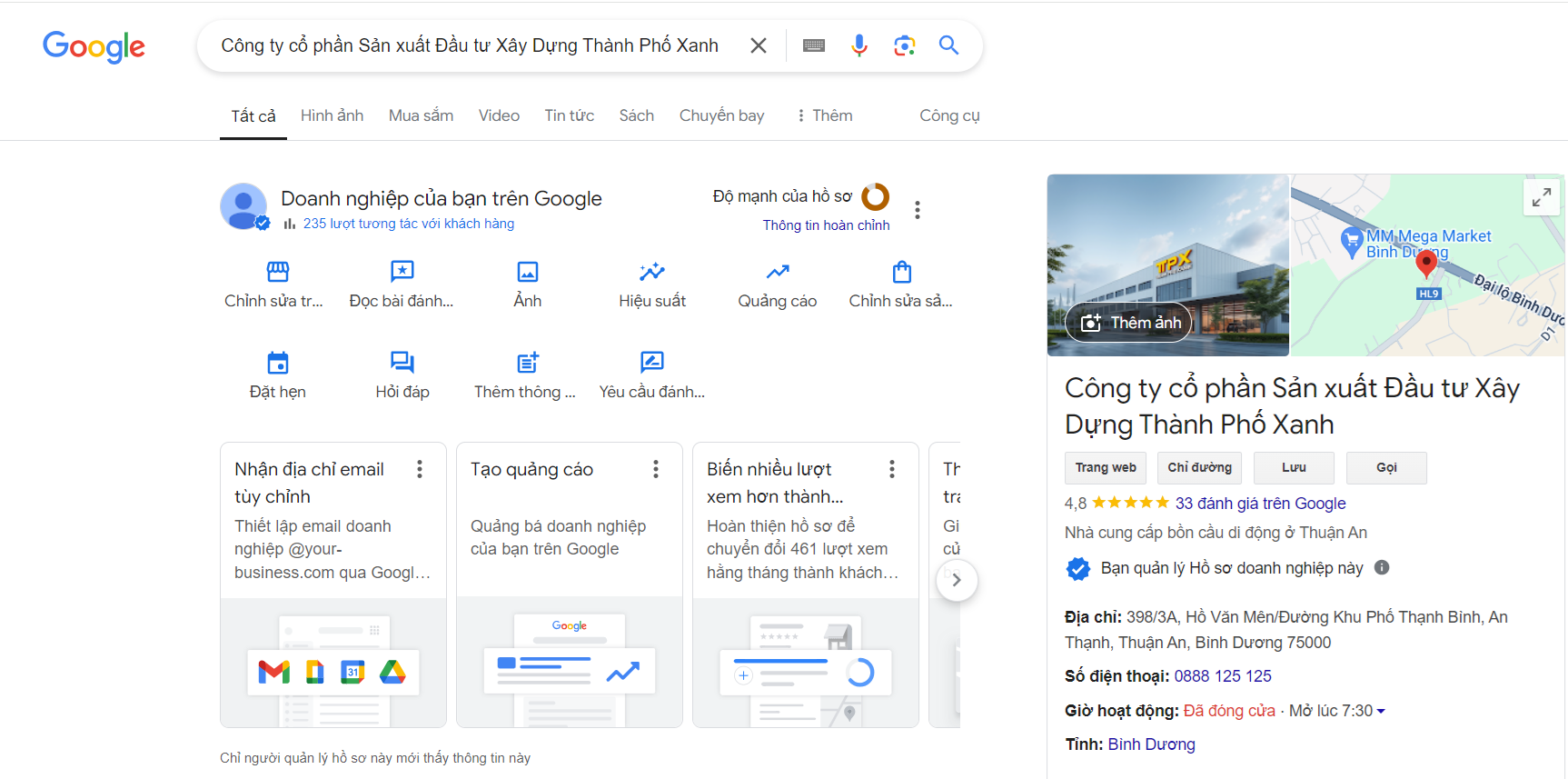1568x779 pixels.
Task: Clear the search box text
Action: click(x=759, y=45)
